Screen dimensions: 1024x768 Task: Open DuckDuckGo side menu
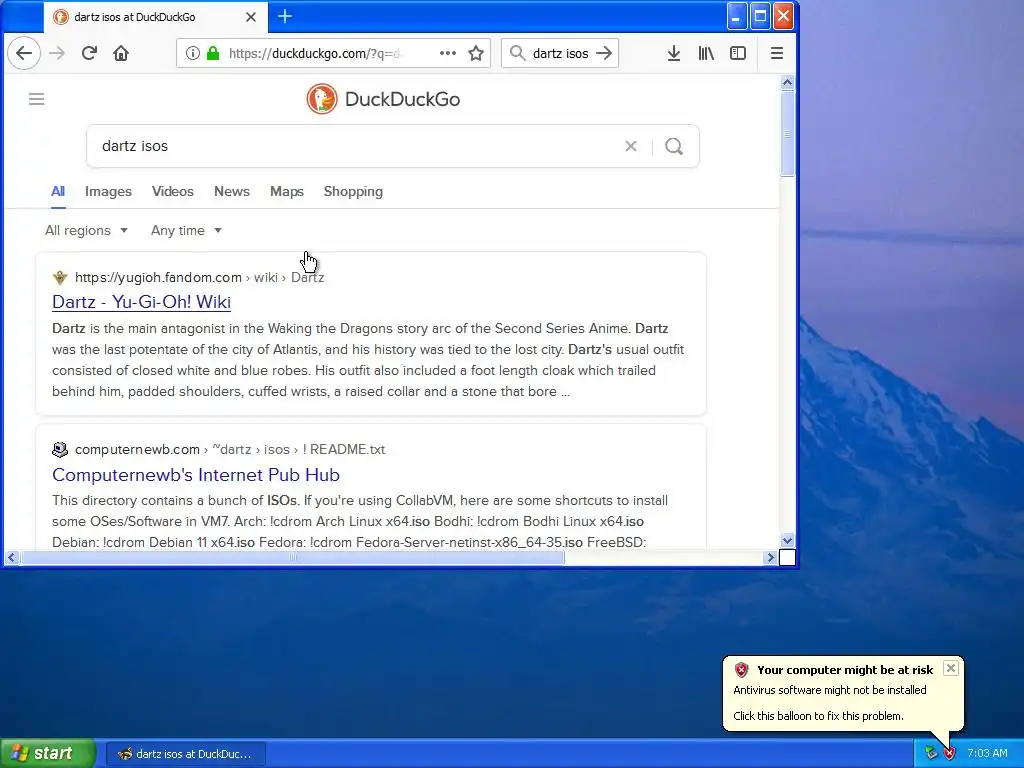(37, 99)
